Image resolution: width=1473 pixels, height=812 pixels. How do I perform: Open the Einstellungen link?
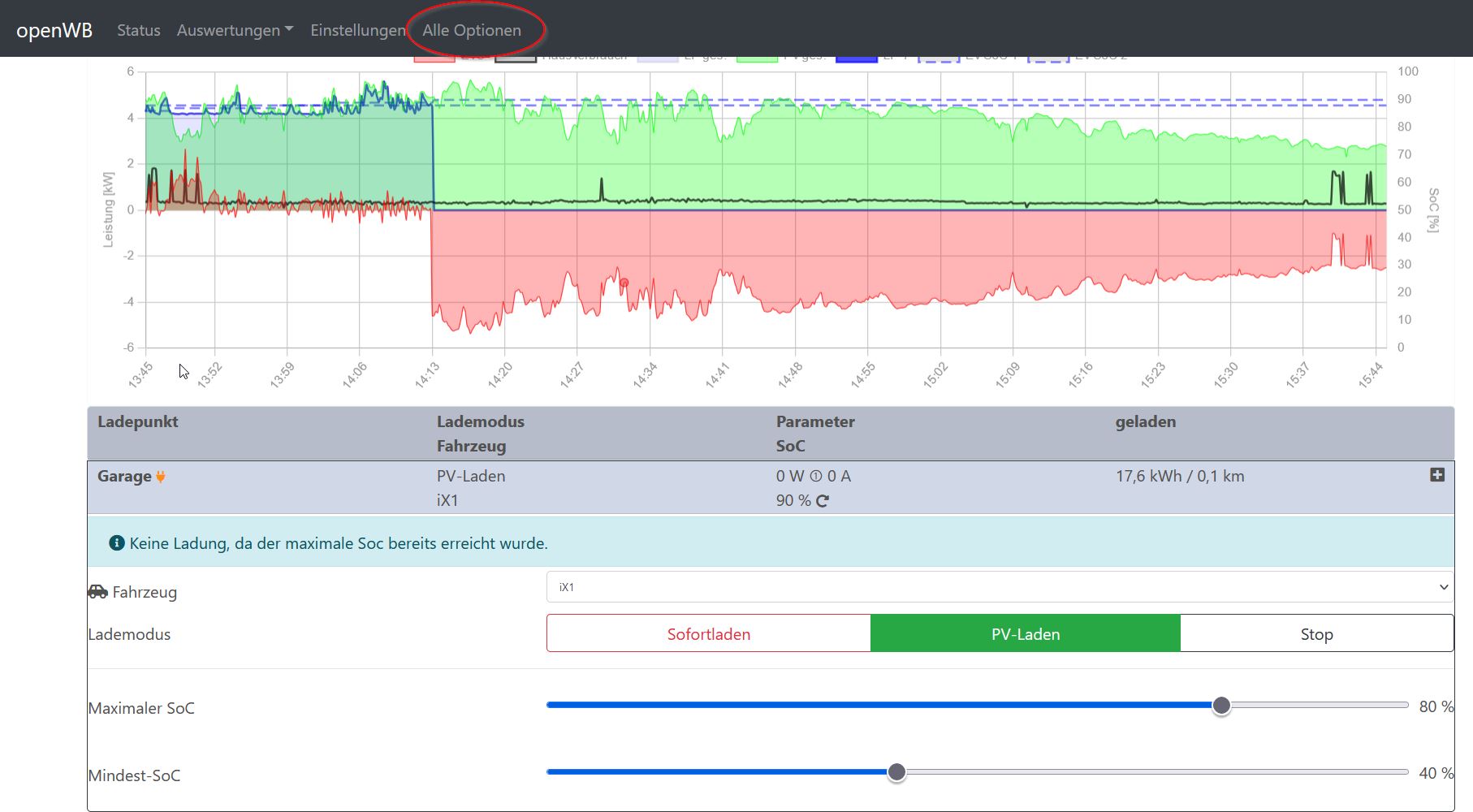pyautogui.click(x=357, y=30)
